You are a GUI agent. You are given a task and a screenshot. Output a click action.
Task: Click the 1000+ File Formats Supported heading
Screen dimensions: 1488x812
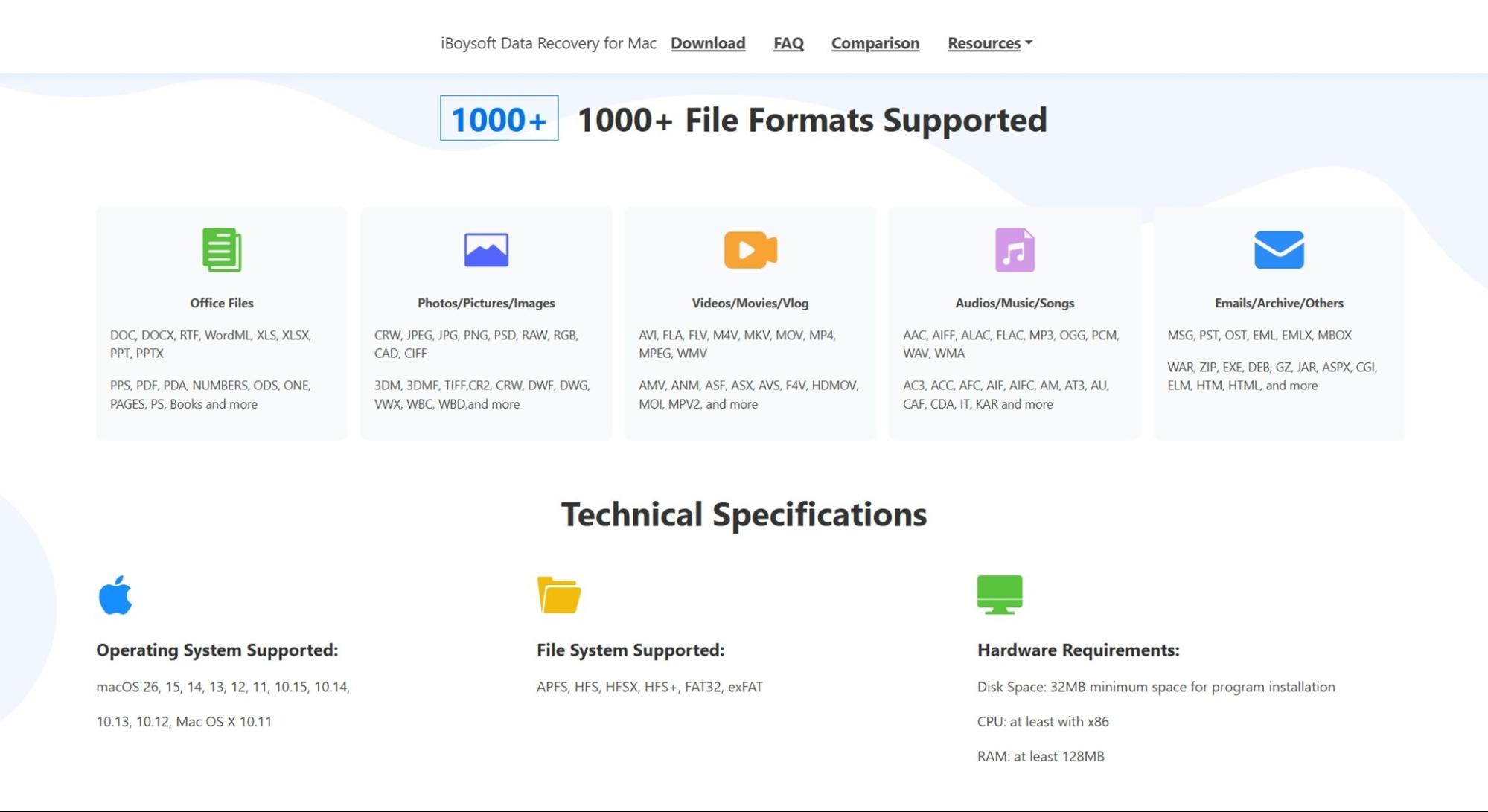pos(812,120)
